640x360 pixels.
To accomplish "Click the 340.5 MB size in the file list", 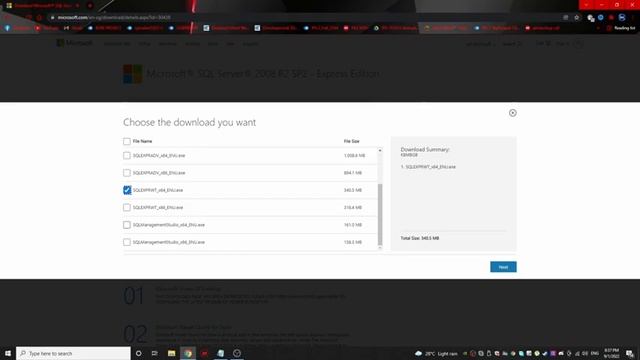I will [353, 190].
